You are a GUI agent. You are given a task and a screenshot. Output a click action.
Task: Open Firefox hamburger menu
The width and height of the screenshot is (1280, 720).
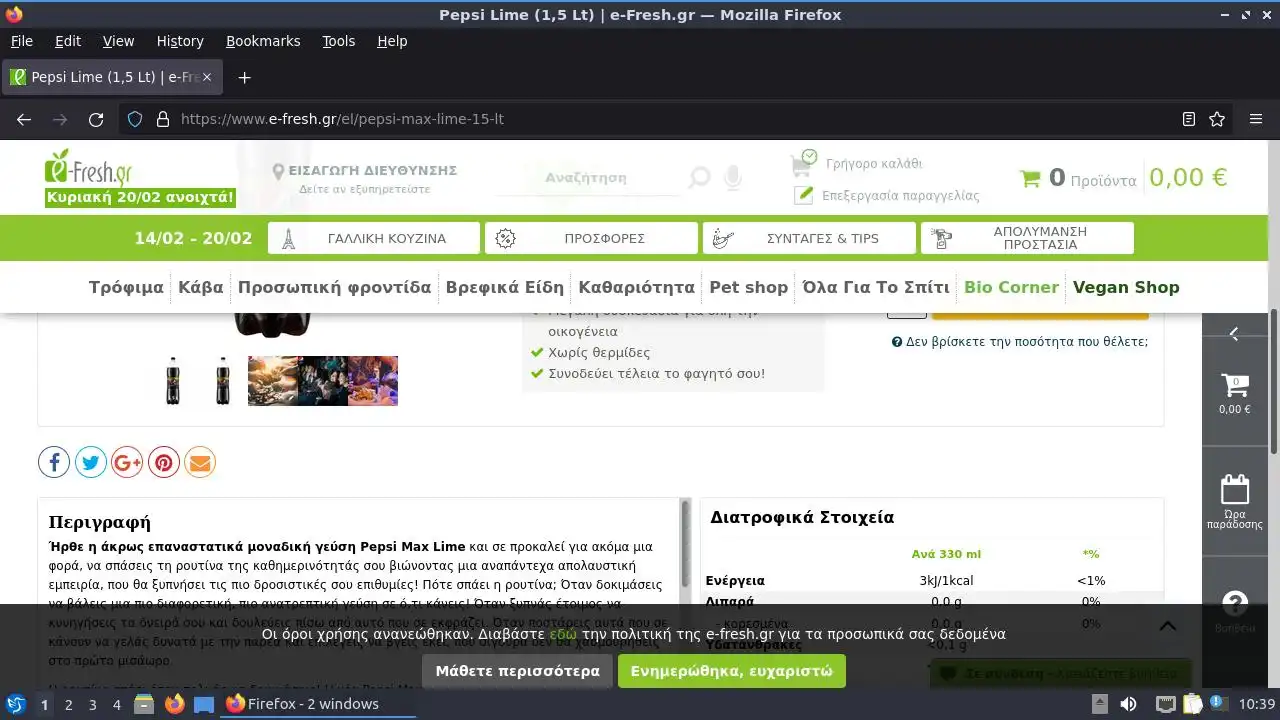[x=1256, y=119]
